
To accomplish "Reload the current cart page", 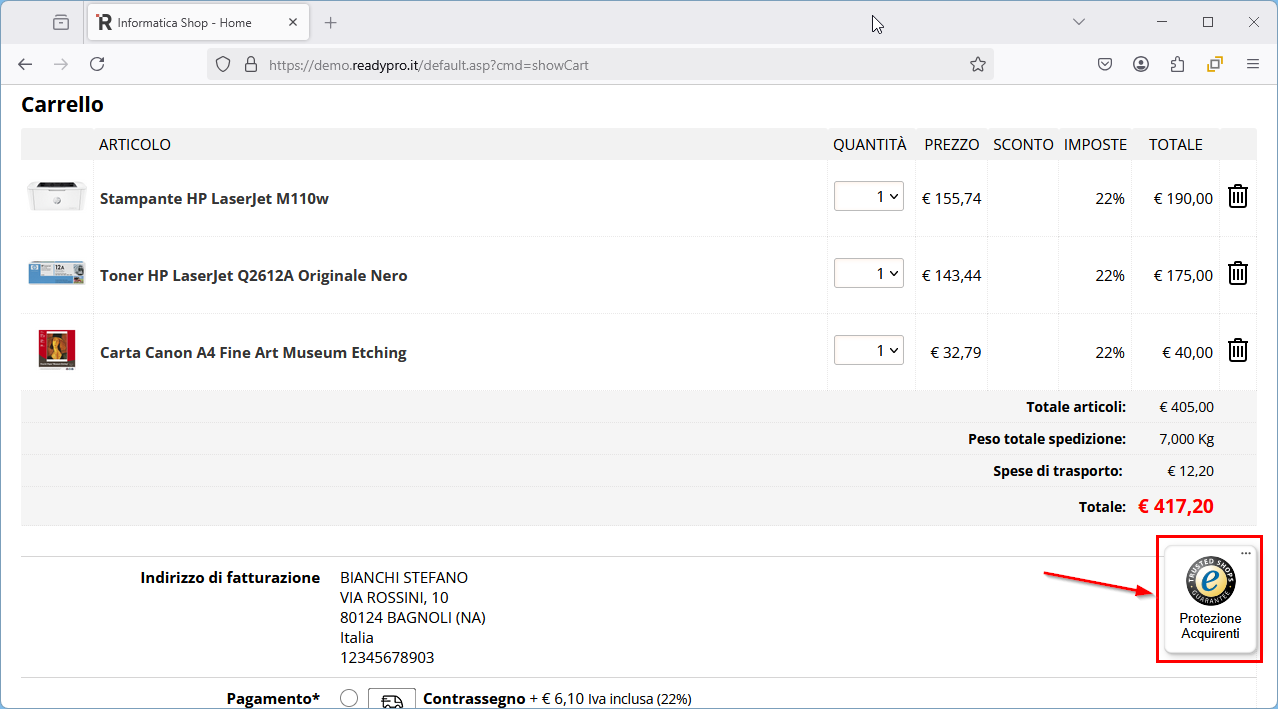I will point(97,64).
